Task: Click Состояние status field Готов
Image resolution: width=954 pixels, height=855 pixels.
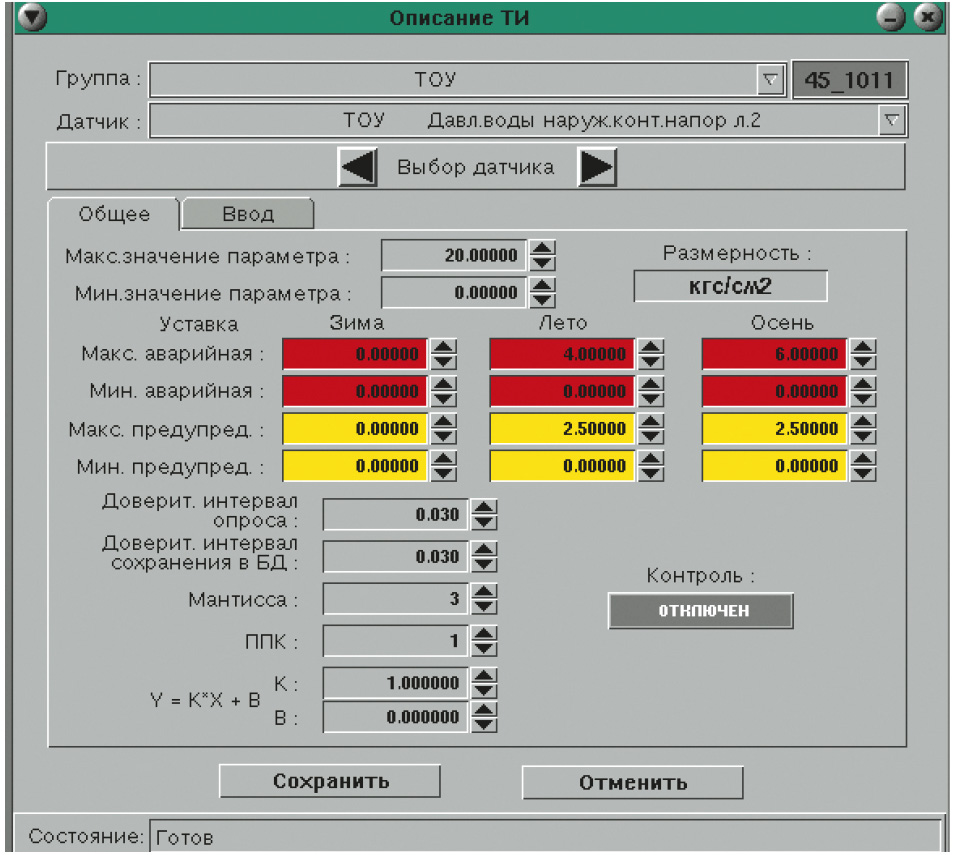Action: coord(545,837)
